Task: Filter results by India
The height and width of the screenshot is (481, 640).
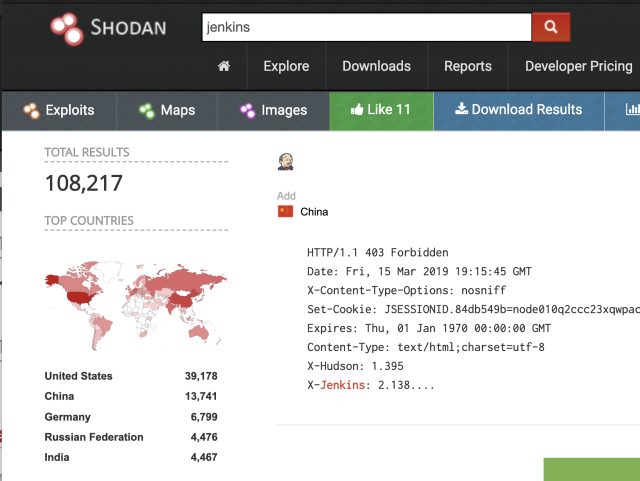Action: 57,457
